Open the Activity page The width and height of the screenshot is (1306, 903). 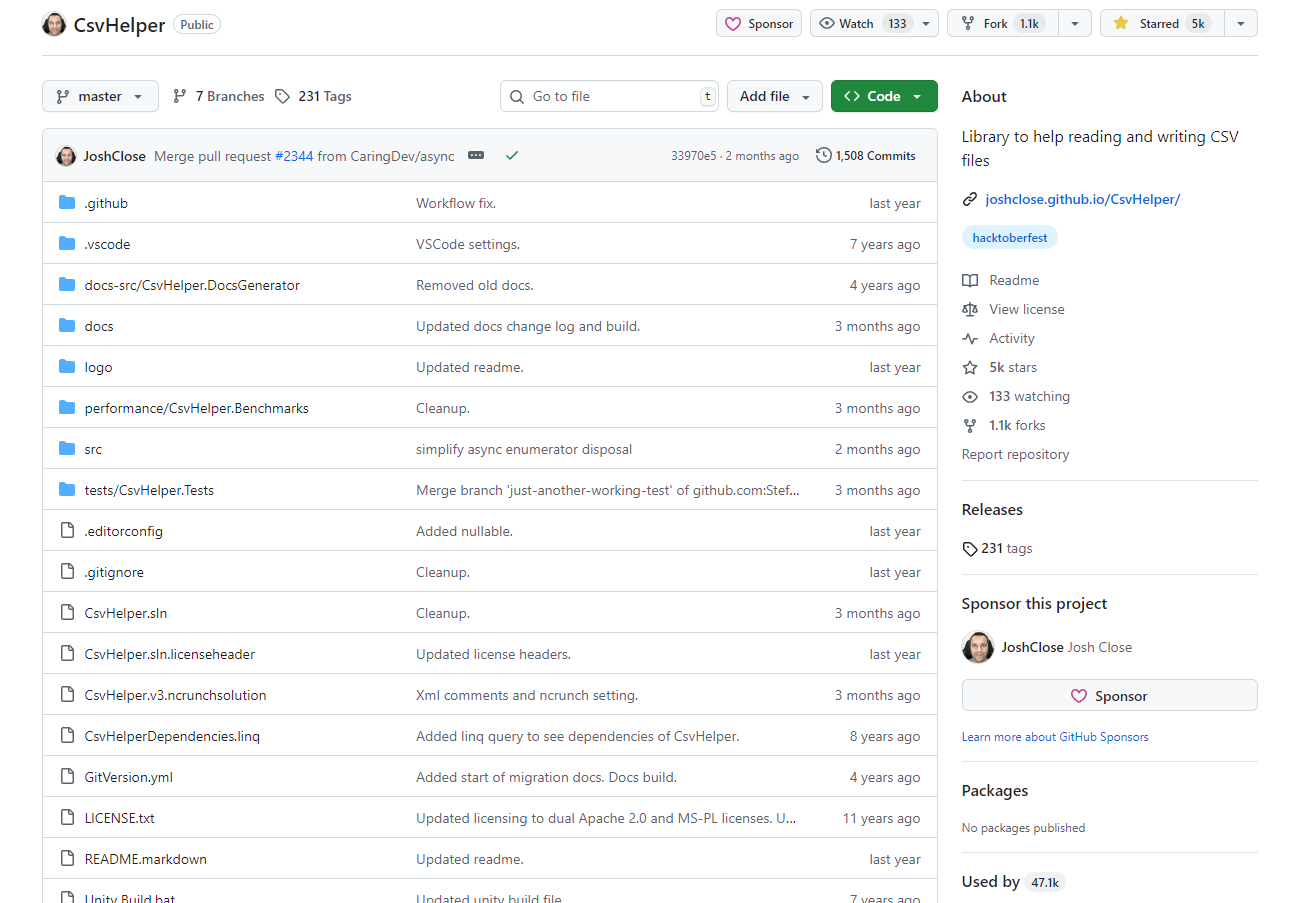[x=1011, y=338]
